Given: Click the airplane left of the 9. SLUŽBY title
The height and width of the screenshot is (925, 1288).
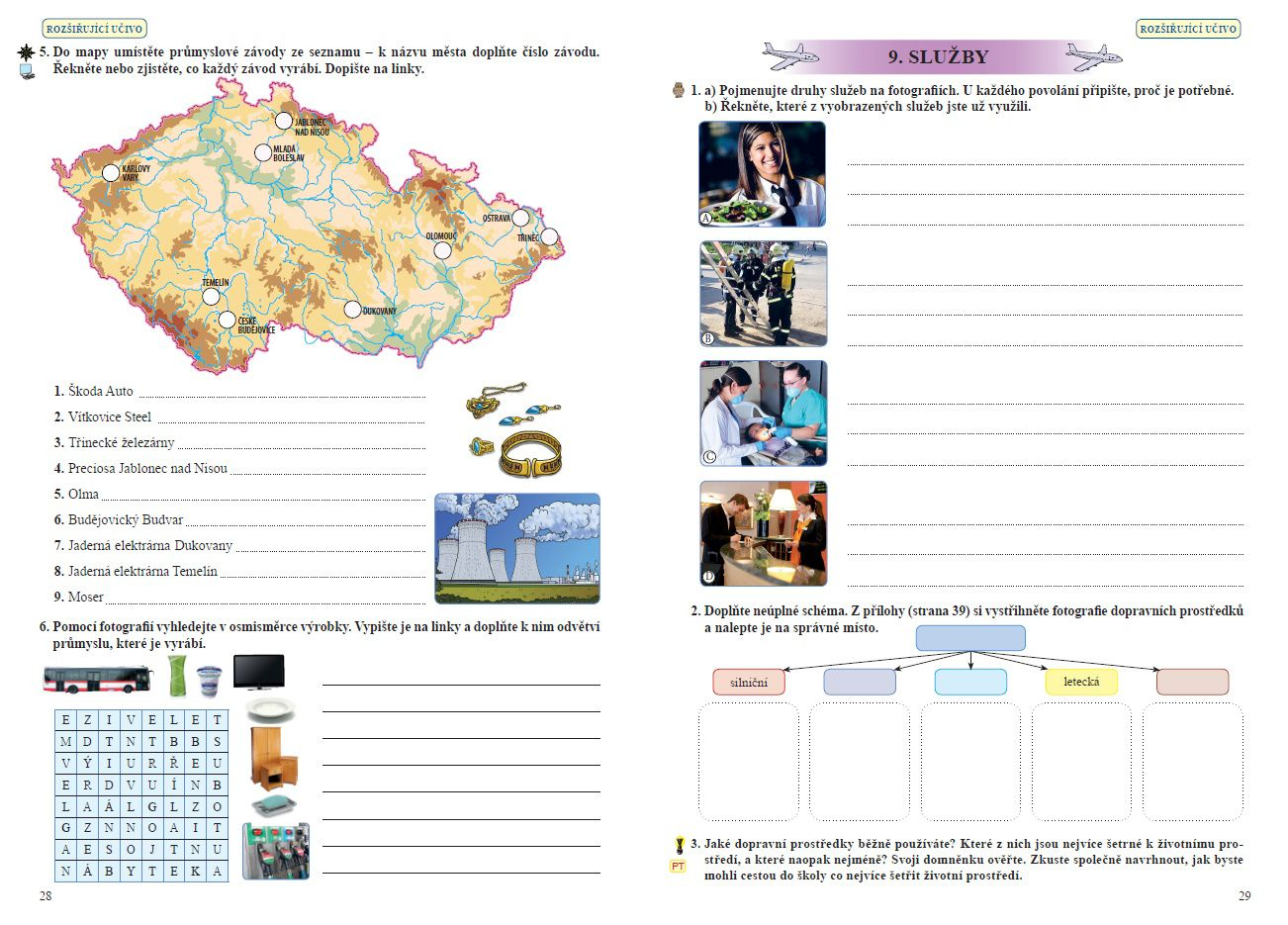Looking at the screenshot, I should (x=791, y=56).
